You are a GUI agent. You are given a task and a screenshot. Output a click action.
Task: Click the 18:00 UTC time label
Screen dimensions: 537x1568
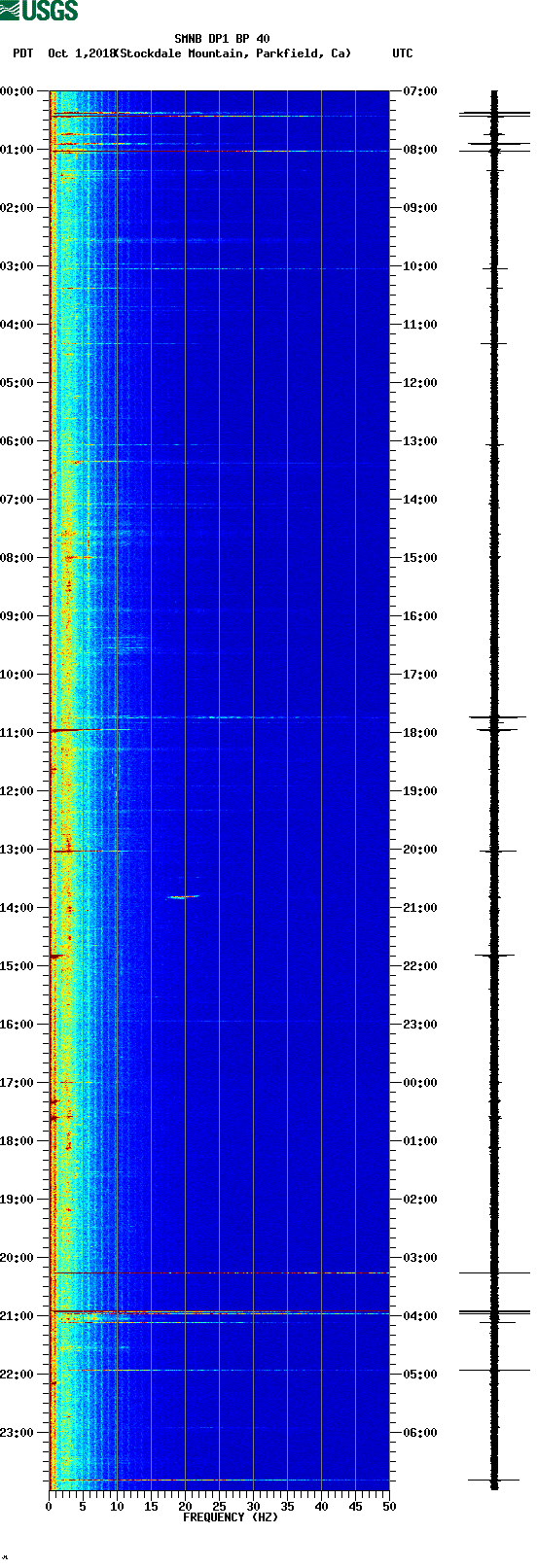[420, 733]
